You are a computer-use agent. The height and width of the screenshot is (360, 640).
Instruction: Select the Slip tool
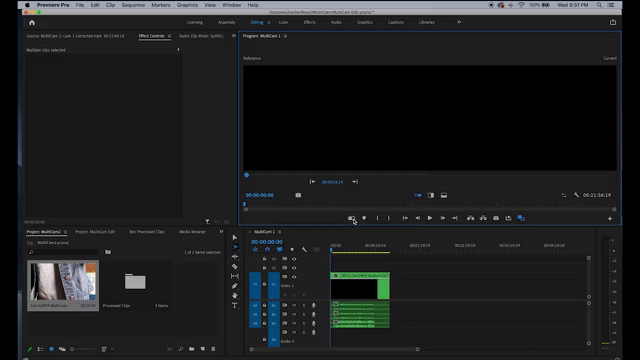(x=235, y=276)
